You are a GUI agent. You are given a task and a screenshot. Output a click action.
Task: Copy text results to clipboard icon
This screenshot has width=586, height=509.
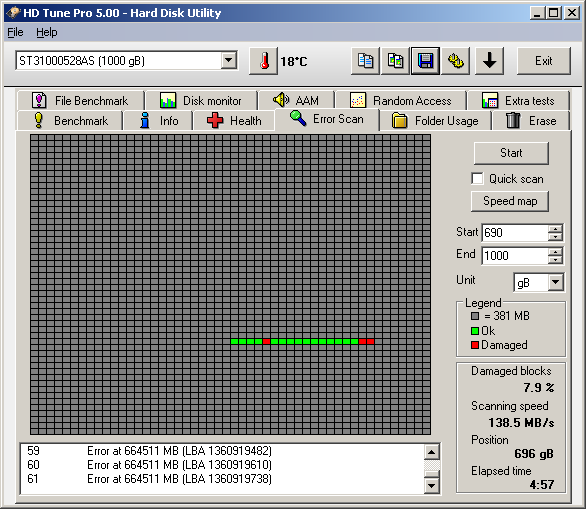pyautogui.click(x=365, y=61)
